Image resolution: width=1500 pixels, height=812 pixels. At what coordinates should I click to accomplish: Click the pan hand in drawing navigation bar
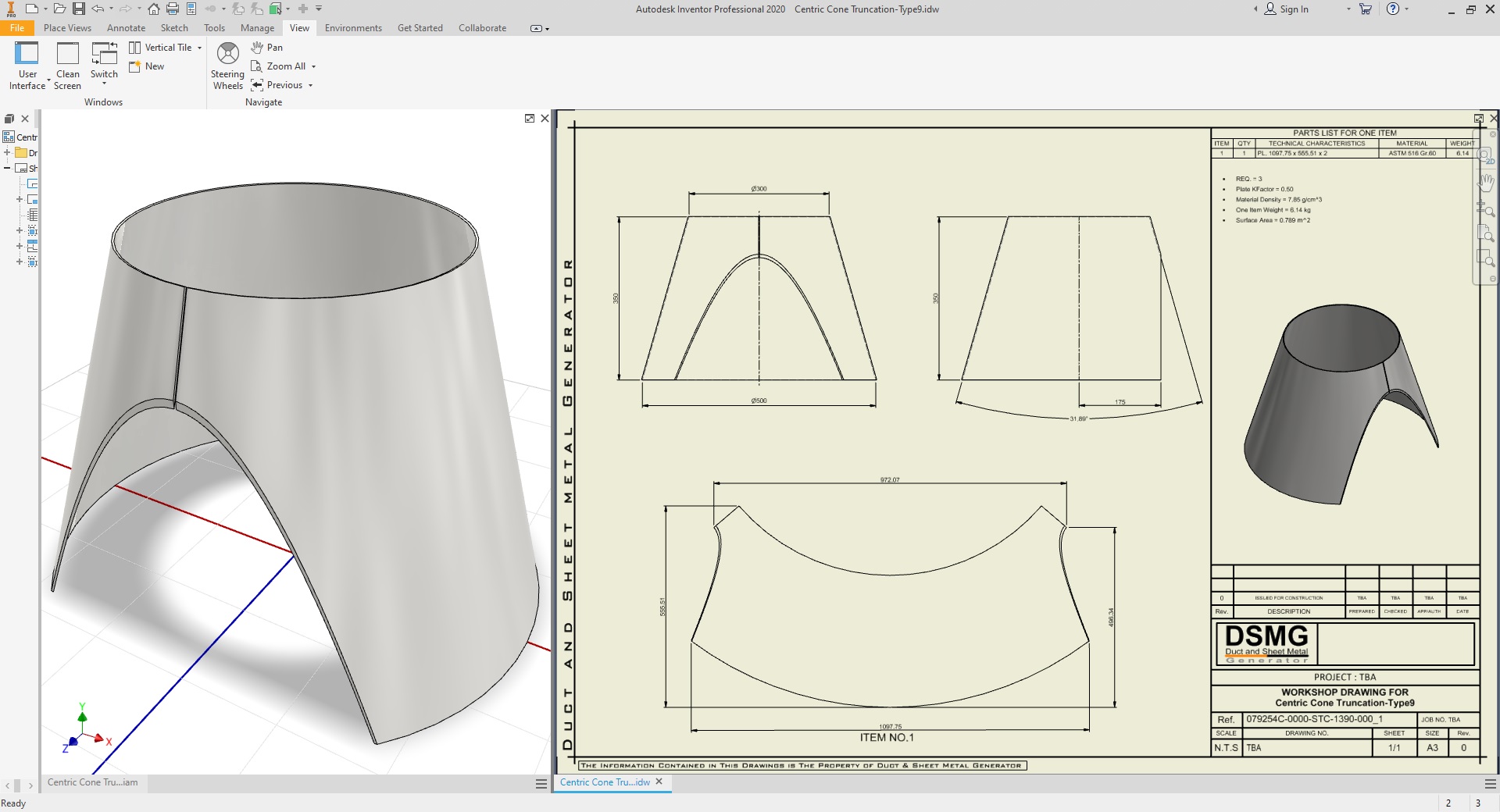(x=1485, y=183)
